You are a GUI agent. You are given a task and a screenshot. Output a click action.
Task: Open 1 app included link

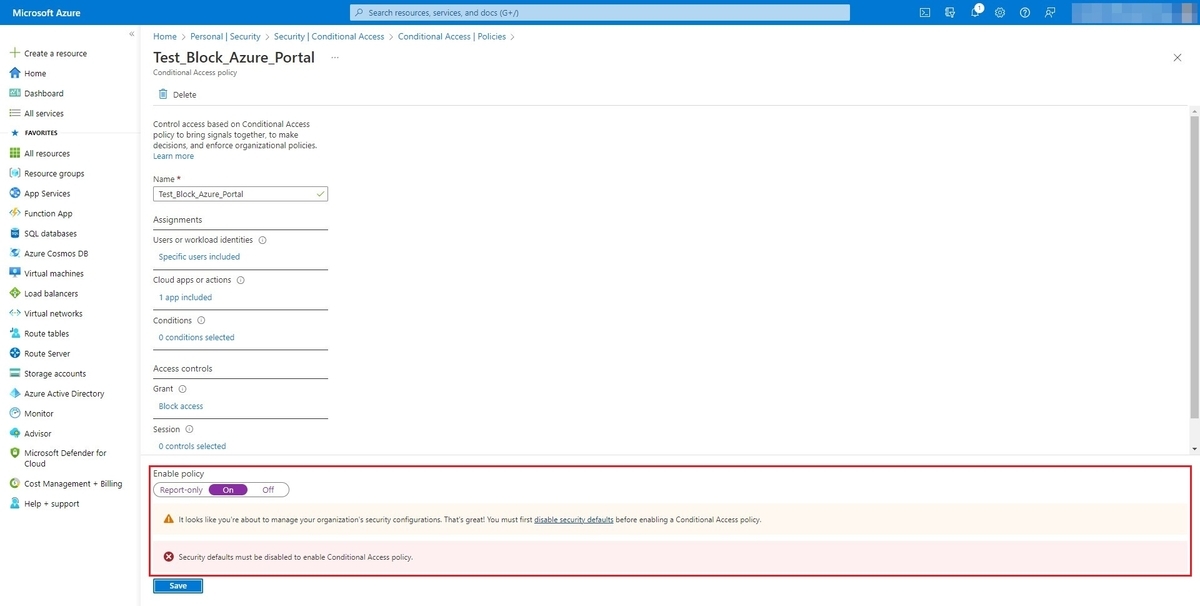185,297
